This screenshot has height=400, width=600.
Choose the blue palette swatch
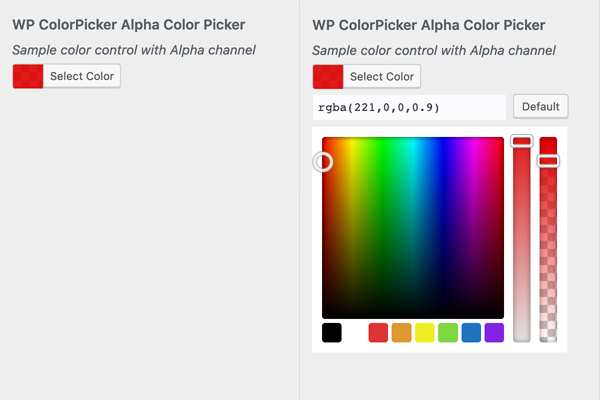coord(471,333)
